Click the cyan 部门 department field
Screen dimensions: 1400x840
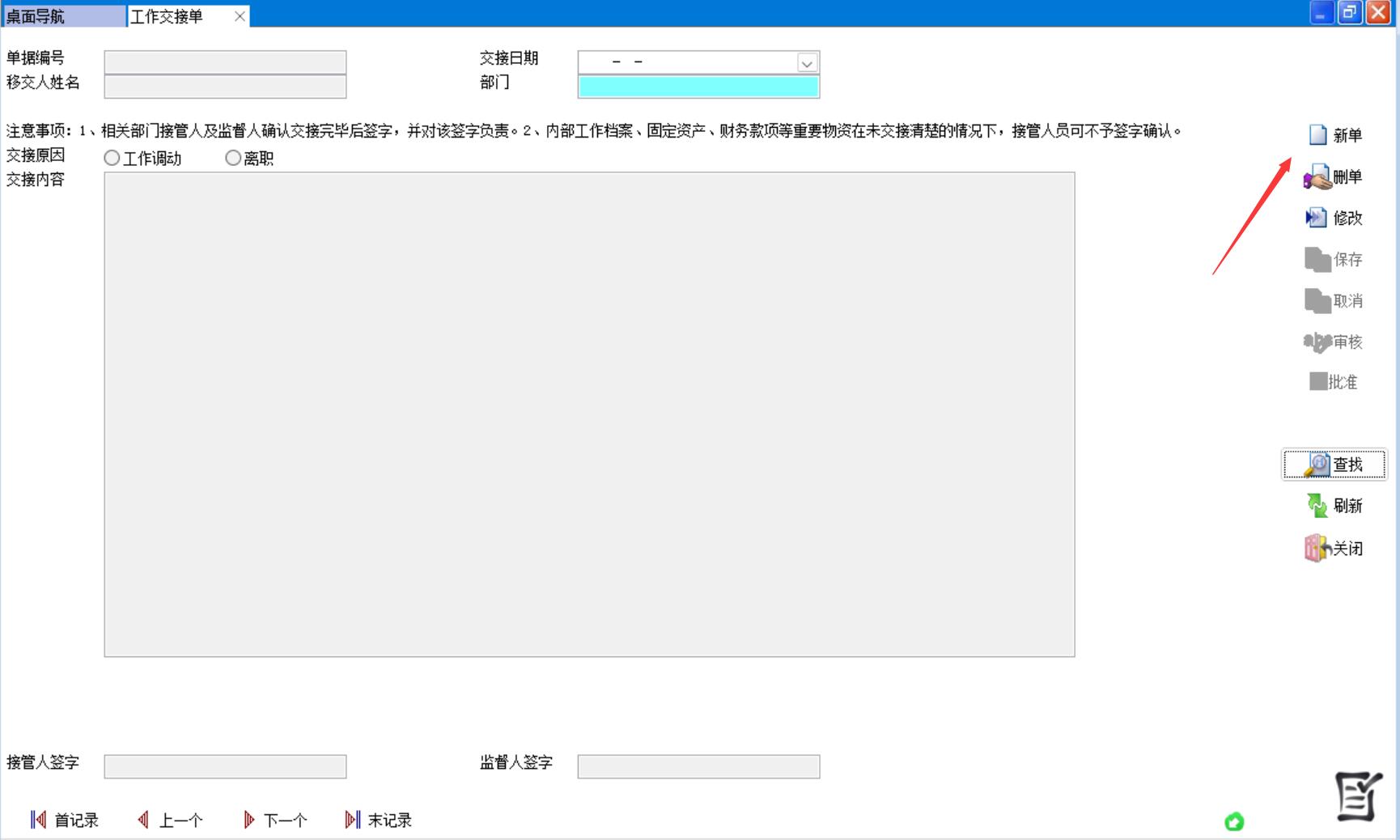click(698, 87)
